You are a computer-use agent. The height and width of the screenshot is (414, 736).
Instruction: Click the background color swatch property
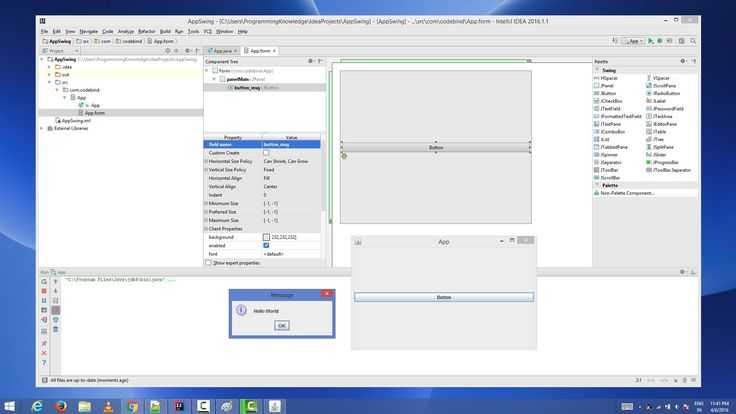click(266, 237)
